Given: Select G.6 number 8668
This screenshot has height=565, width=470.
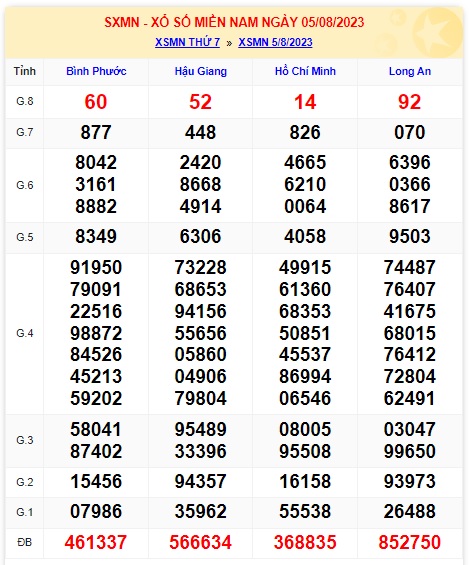Looking at the screenshot, I should [x=200, y=184].
